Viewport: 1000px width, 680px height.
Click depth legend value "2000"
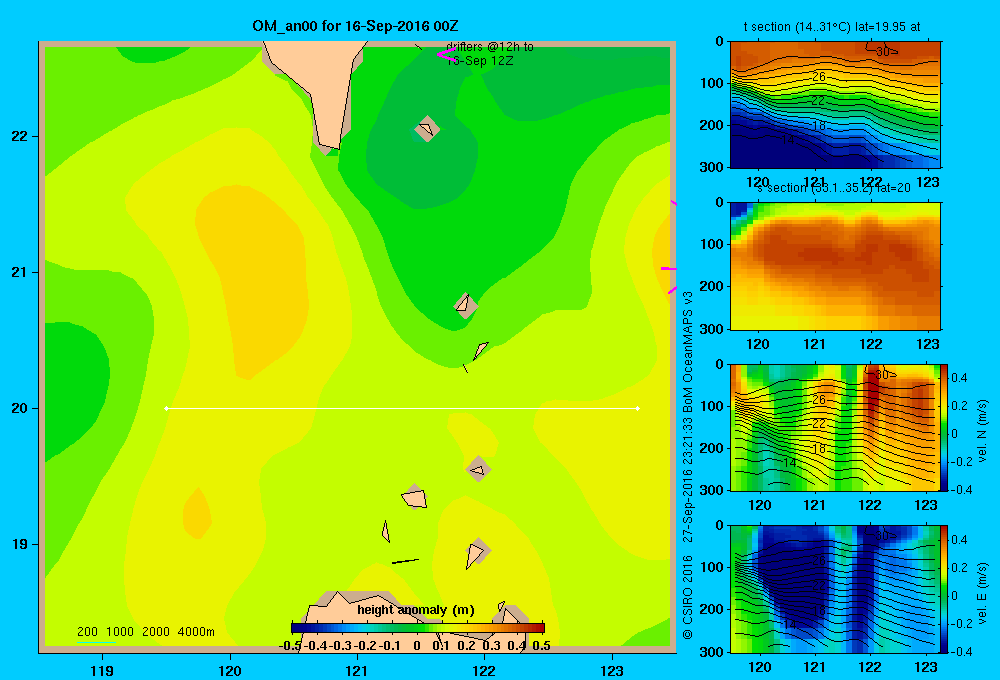click(x=156, y=632)
